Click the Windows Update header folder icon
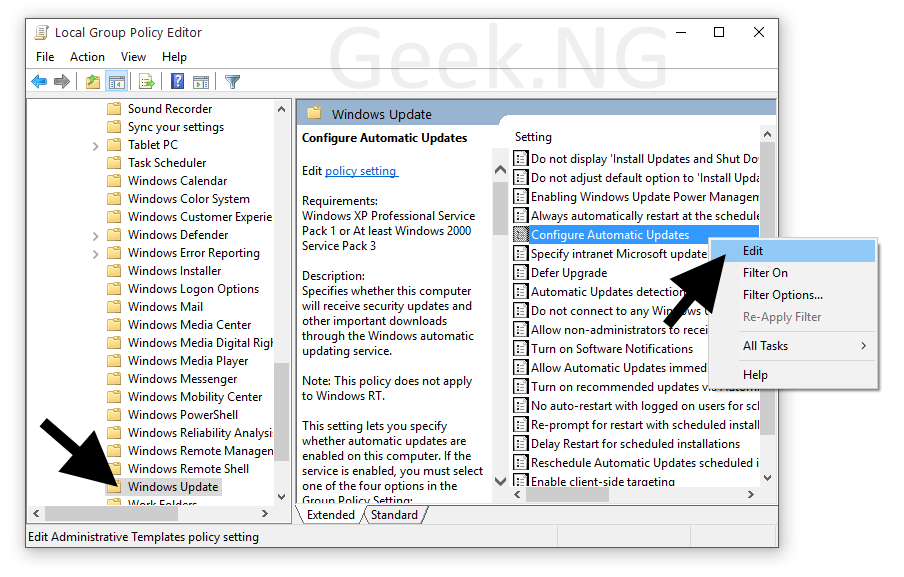This screenshot has width=904, height=577. [x=314, y=113]
